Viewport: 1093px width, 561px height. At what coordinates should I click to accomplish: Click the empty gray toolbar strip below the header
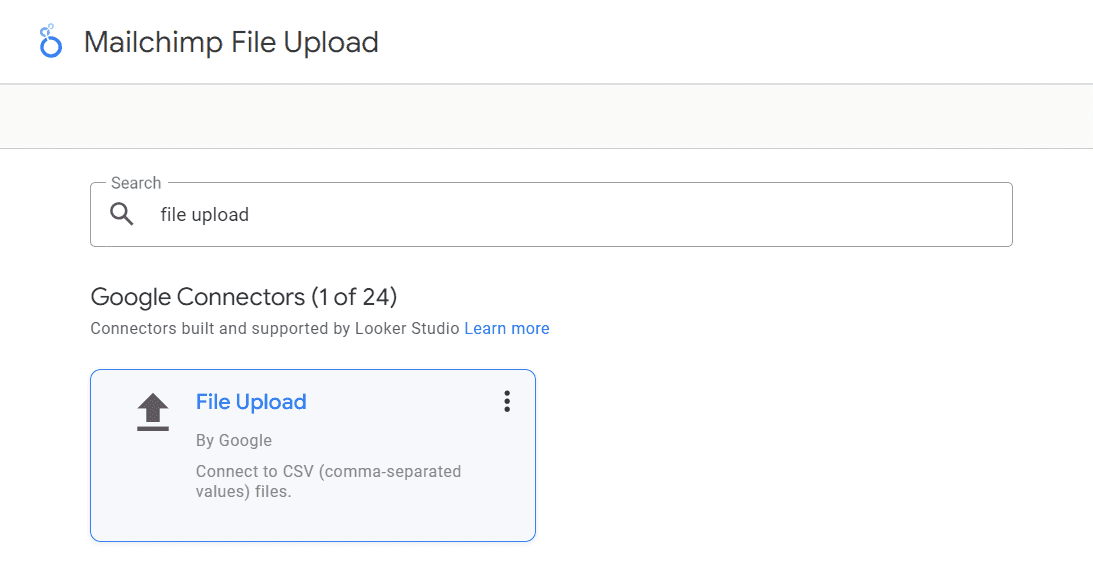546,116
